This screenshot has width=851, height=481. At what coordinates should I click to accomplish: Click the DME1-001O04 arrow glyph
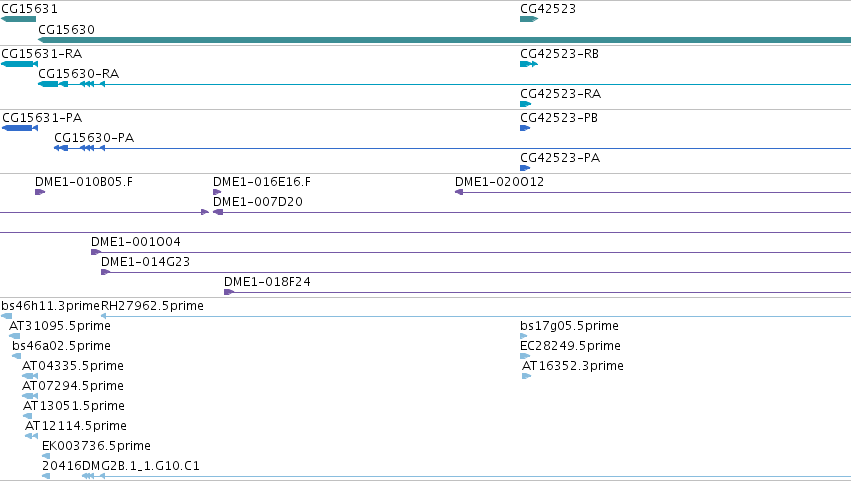[96, 252]
